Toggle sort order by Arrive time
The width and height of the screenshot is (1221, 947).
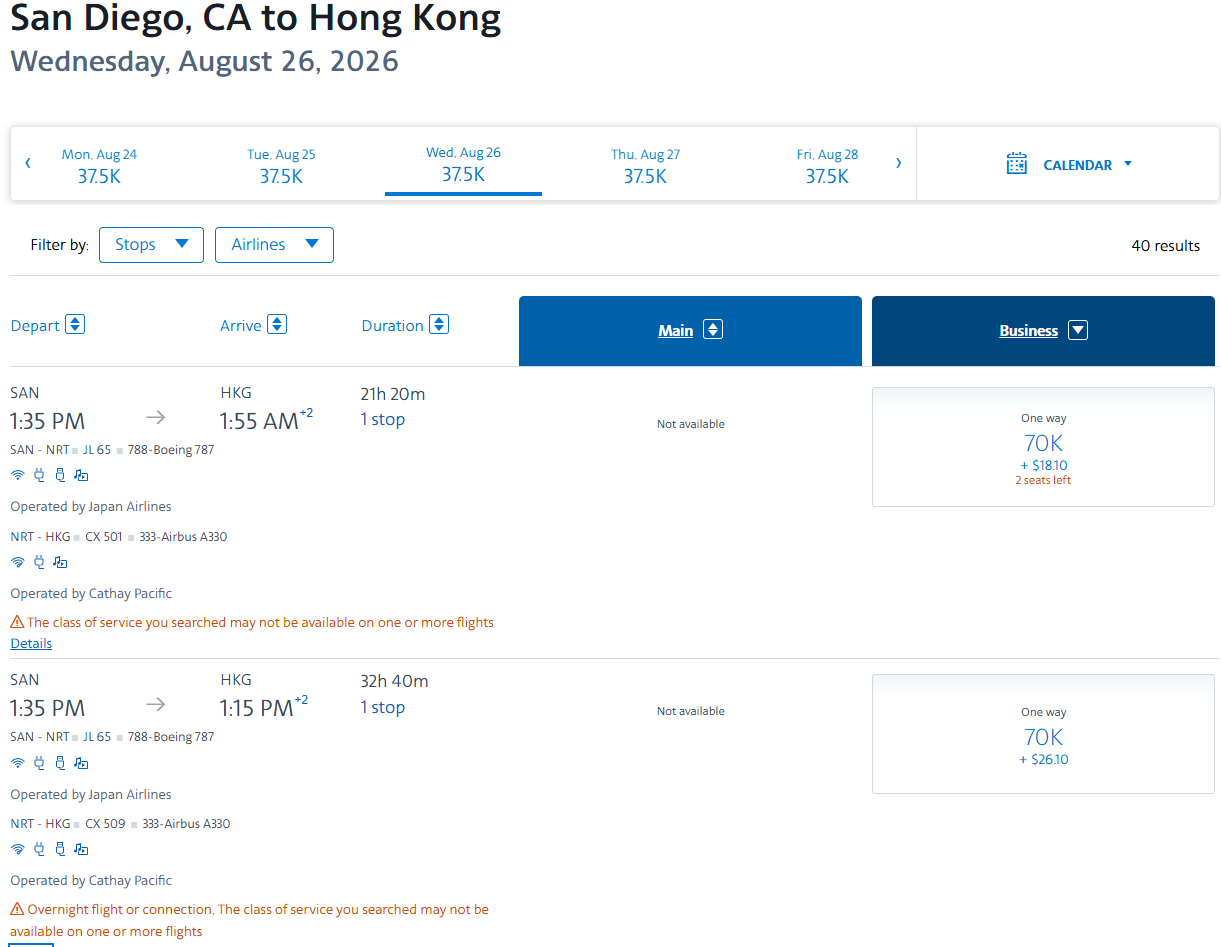pyautogui.click(x=277, y=325)
